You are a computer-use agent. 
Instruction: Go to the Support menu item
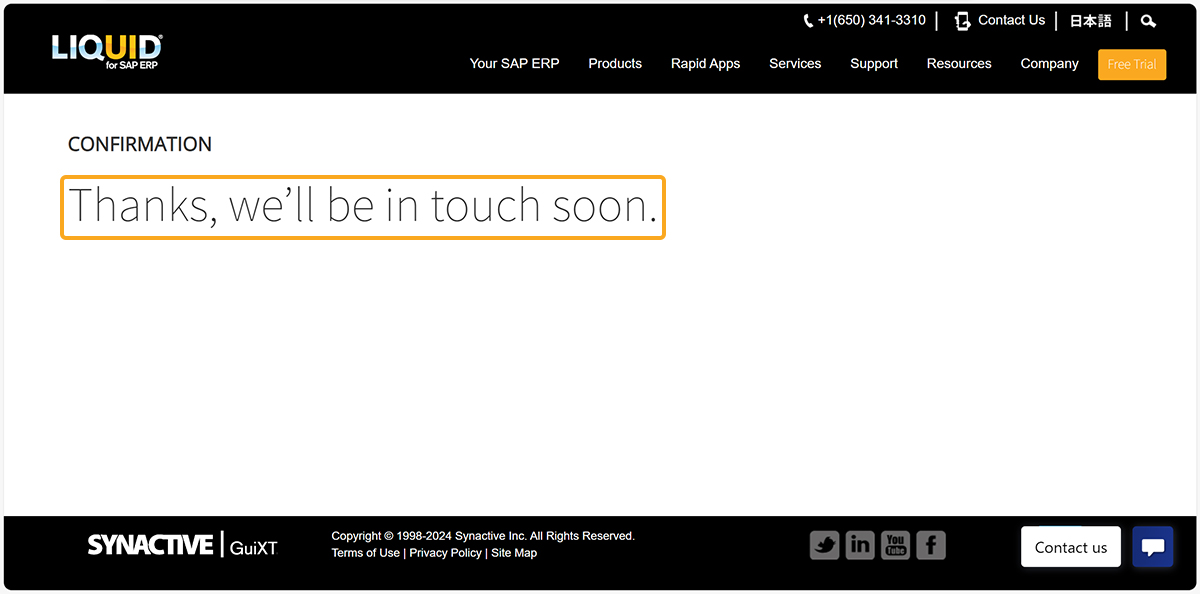pos(874,64)
